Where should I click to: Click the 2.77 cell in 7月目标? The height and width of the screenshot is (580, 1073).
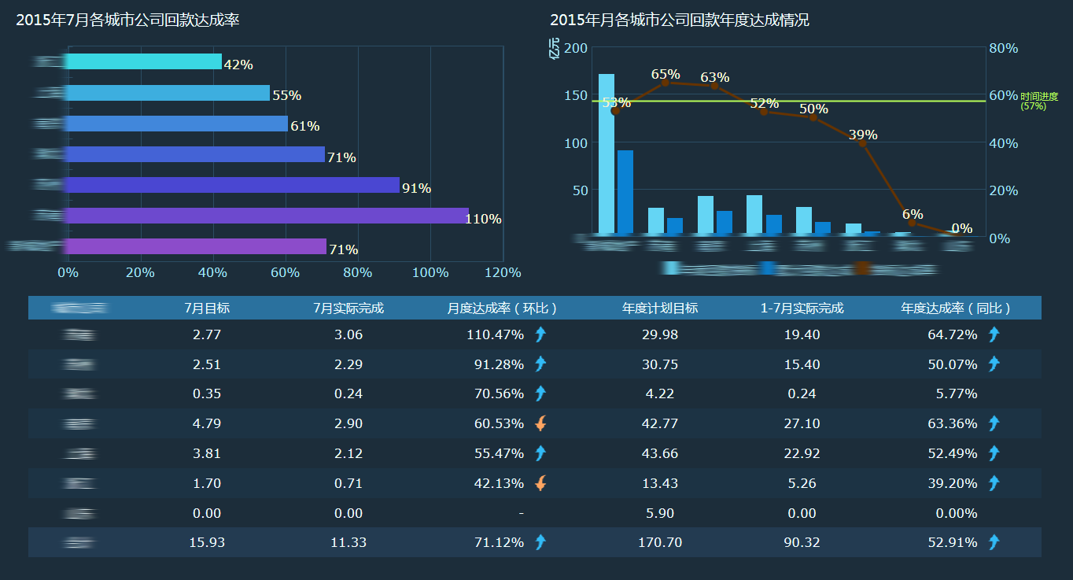pyautogui.click(x=207, y=334)
